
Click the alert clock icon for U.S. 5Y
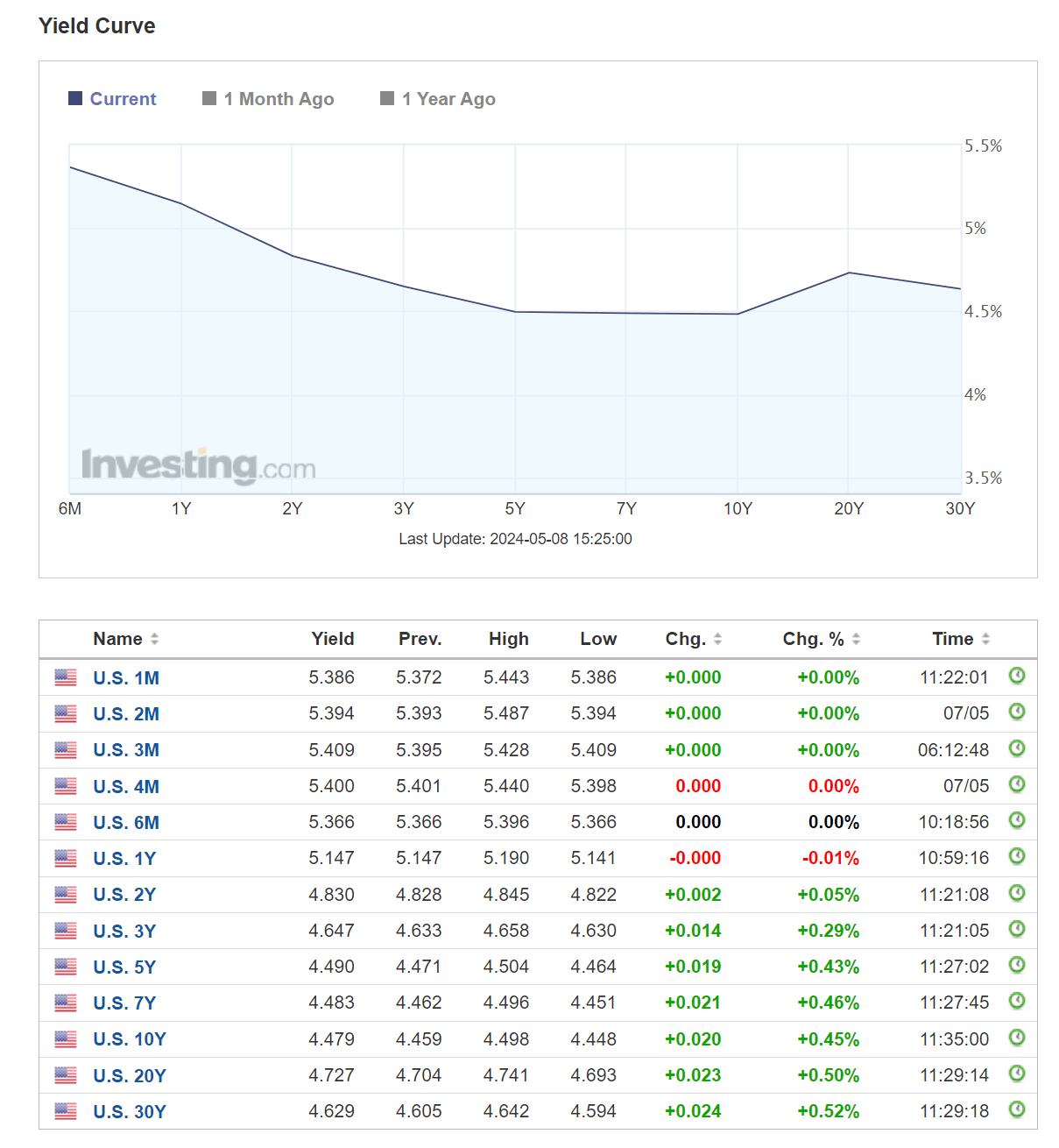(x=1016, y=965)
